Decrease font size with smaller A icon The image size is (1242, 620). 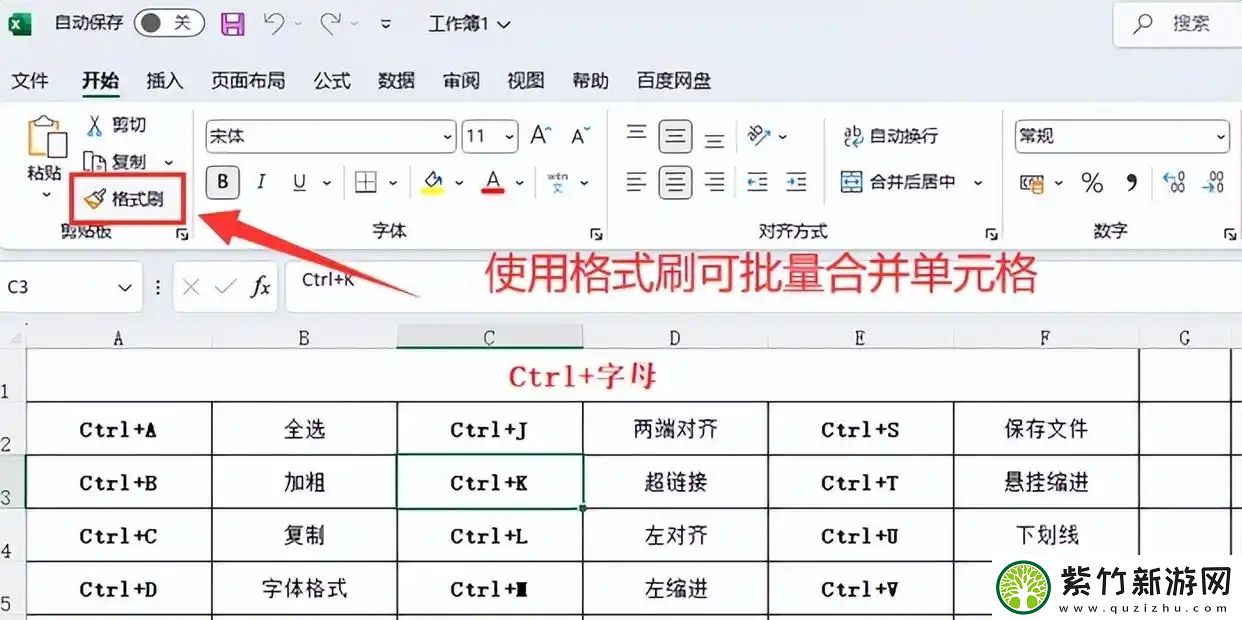[580, 136]
